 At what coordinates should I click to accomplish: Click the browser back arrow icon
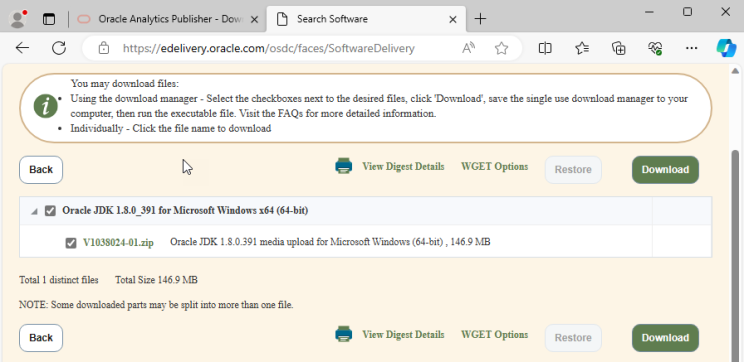click(x=22, y=48)
